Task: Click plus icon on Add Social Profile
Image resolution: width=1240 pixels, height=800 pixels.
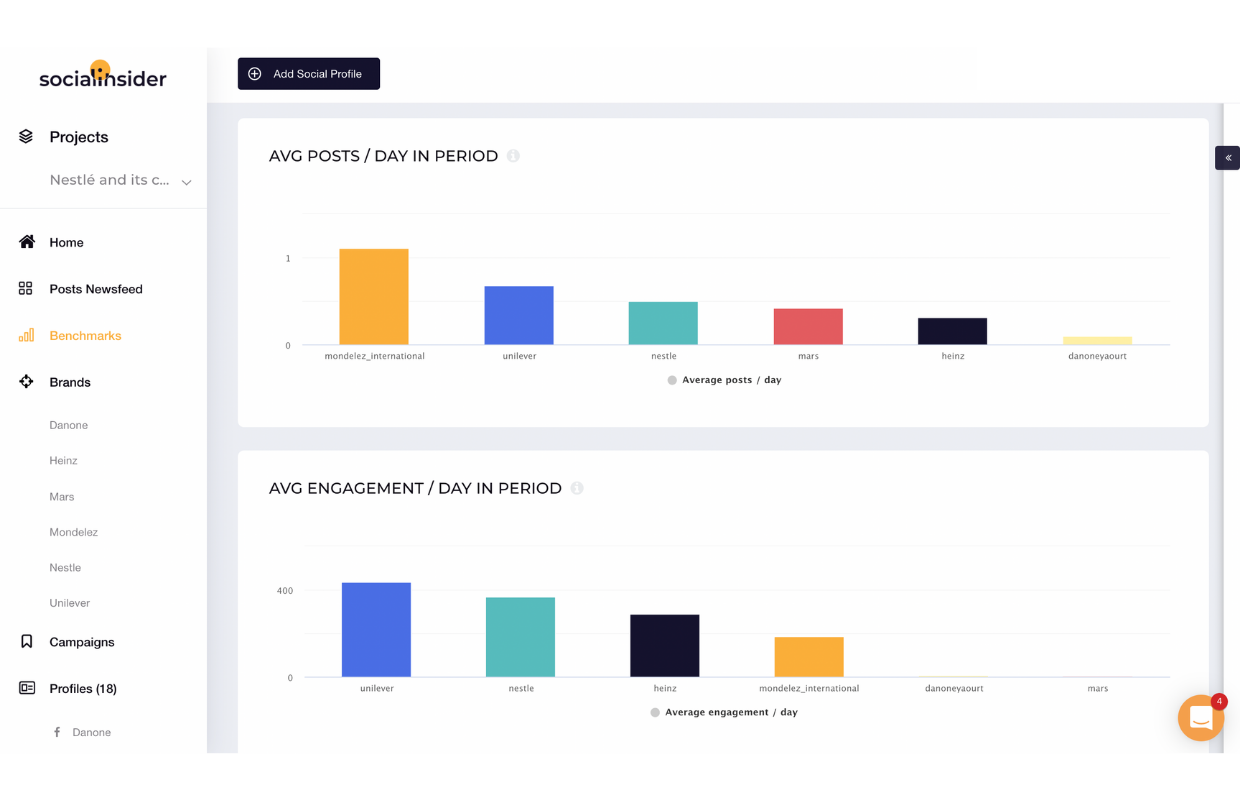Action: pyautogui.click(x=254, y=74)
